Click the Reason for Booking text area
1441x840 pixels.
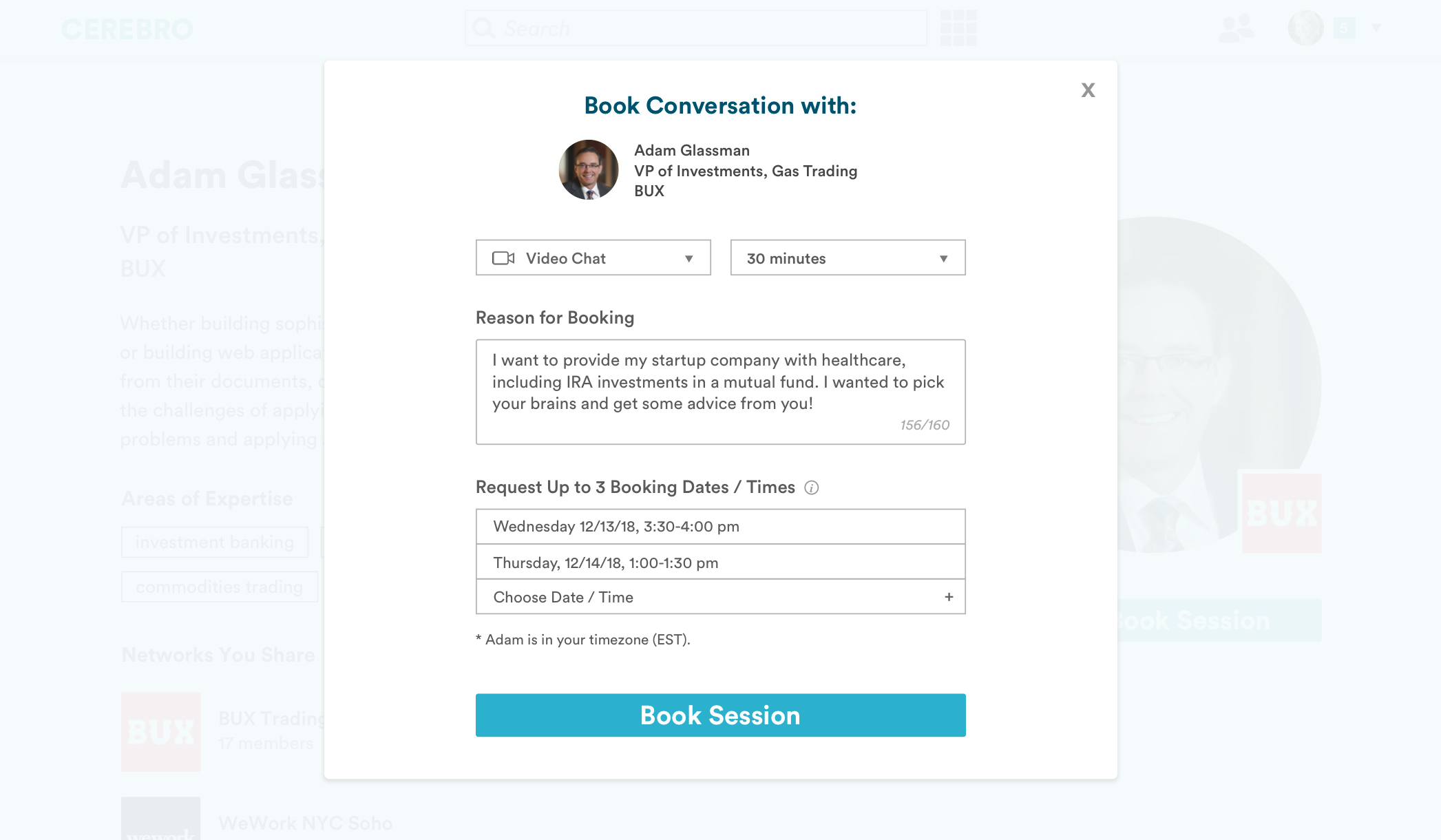(720, 391)
